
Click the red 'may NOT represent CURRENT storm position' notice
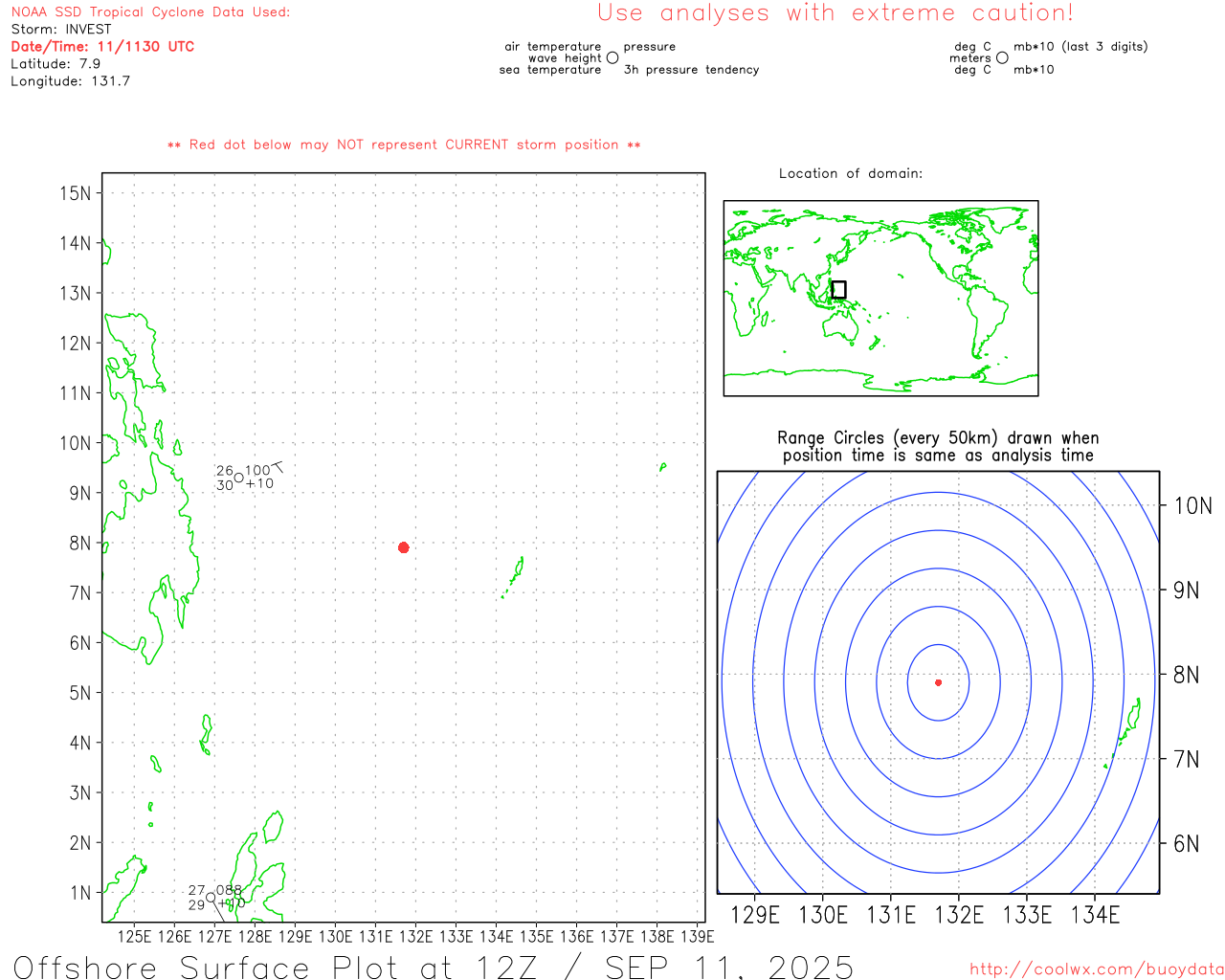pyautogui.click(x=404, y=145)
